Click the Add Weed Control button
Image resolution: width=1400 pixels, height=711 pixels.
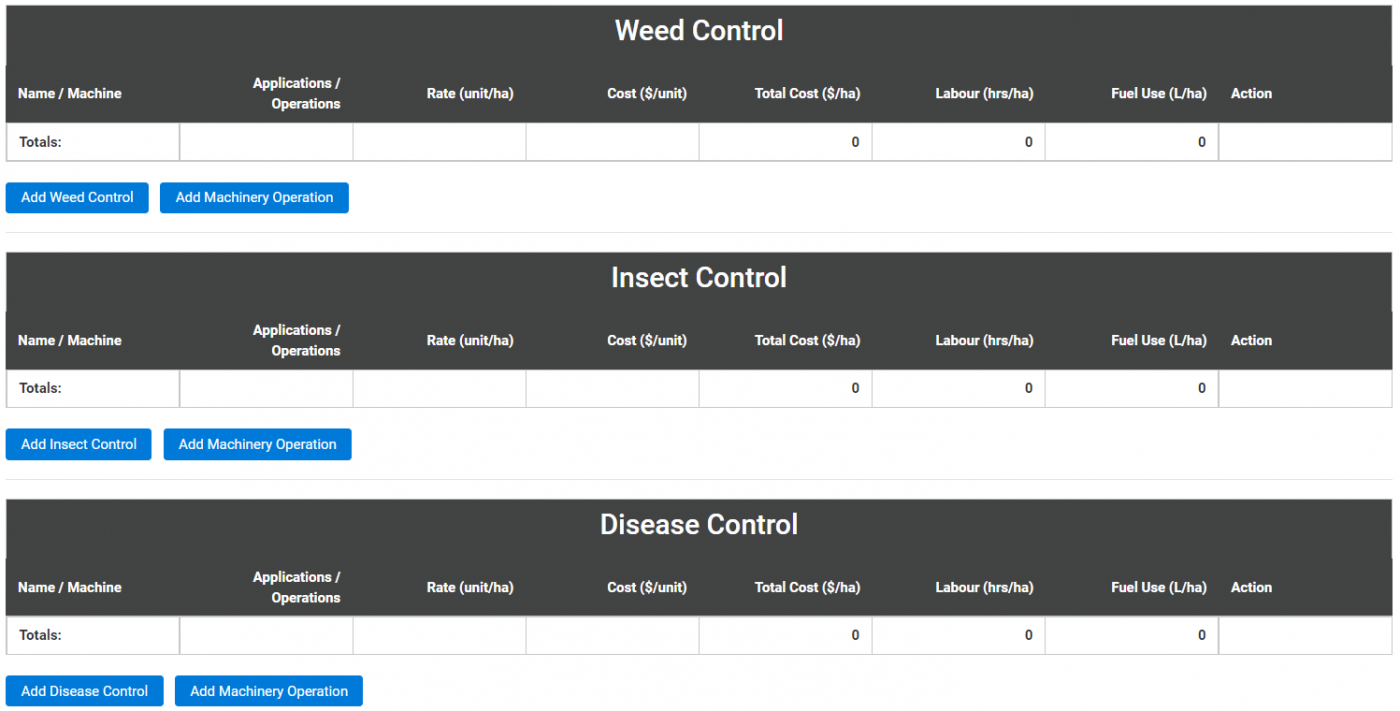tap(76, 197)
